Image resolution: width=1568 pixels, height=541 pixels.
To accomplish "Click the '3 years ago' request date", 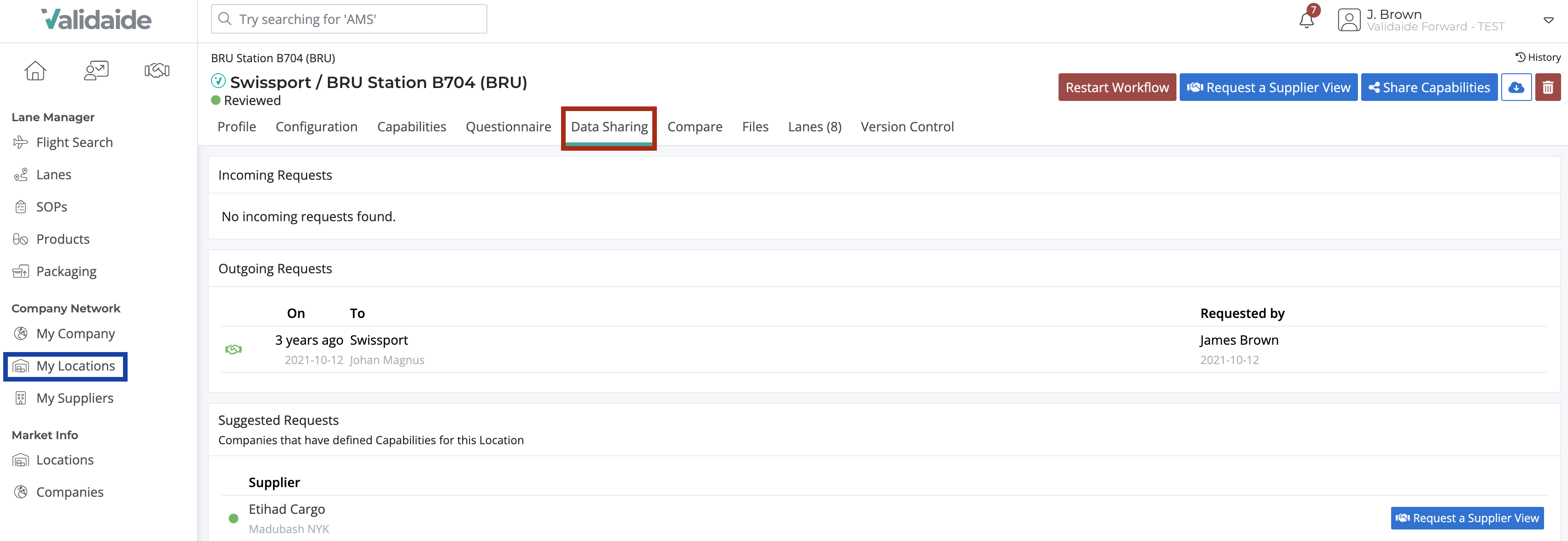I will 309,340.
